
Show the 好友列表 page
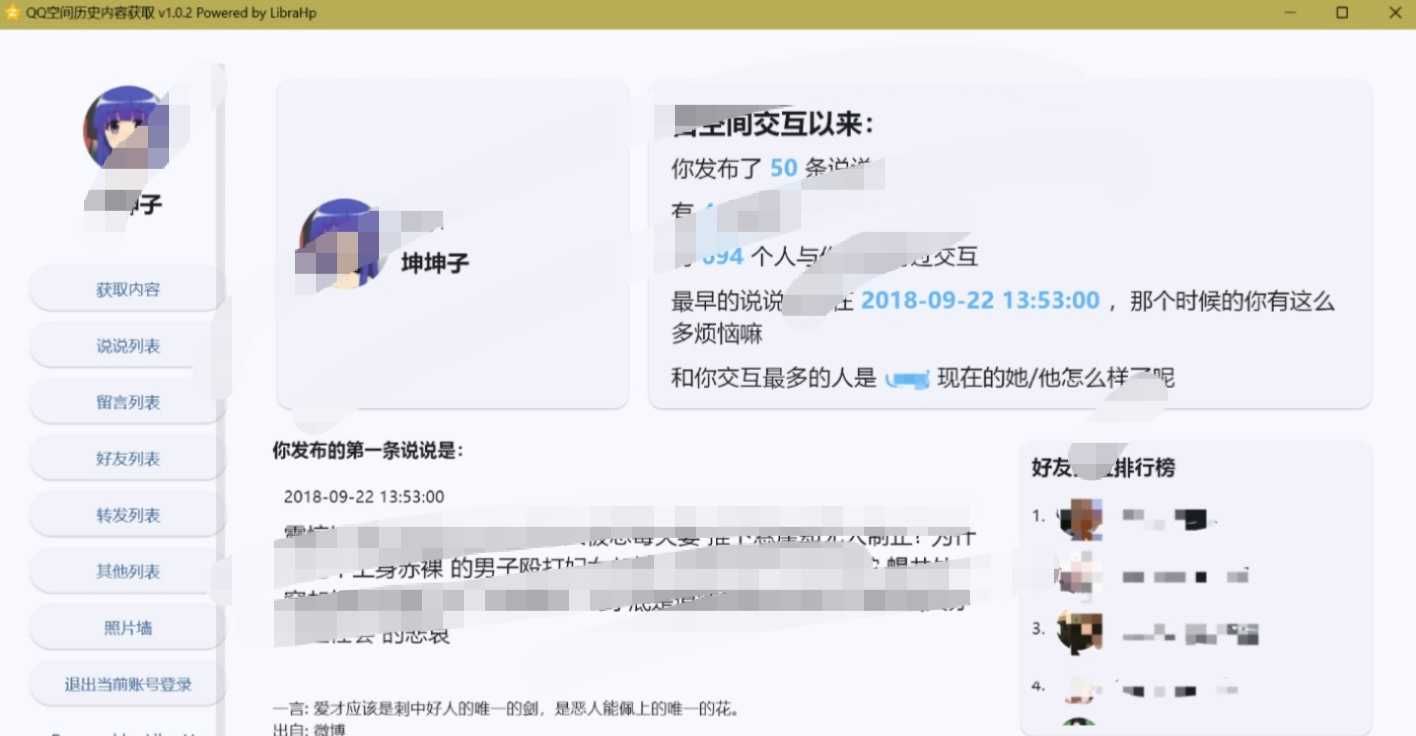pyautogui.click(x=127, y=459)
